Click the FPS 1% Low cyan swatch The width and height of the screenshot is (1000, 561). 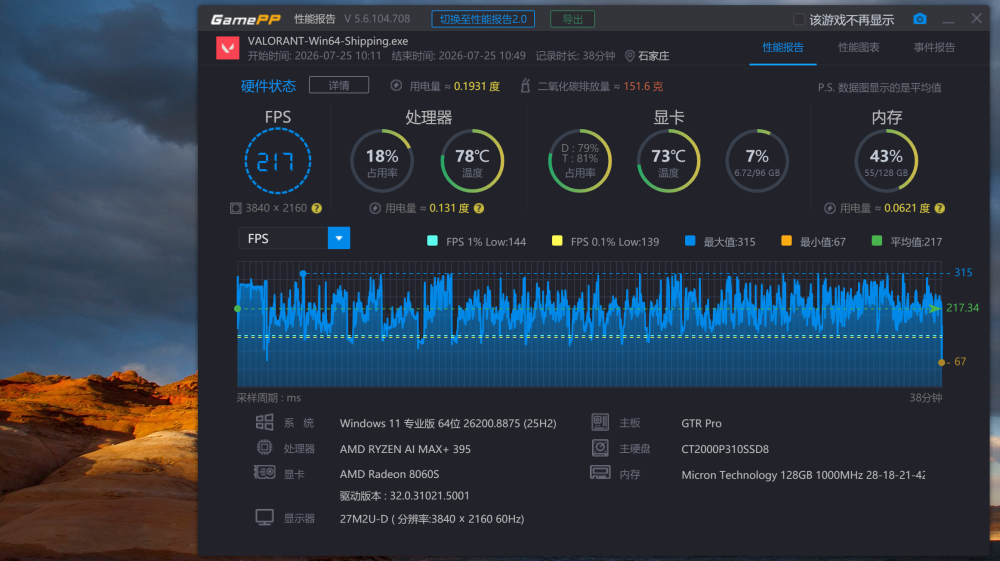click(x=432, y=240)
